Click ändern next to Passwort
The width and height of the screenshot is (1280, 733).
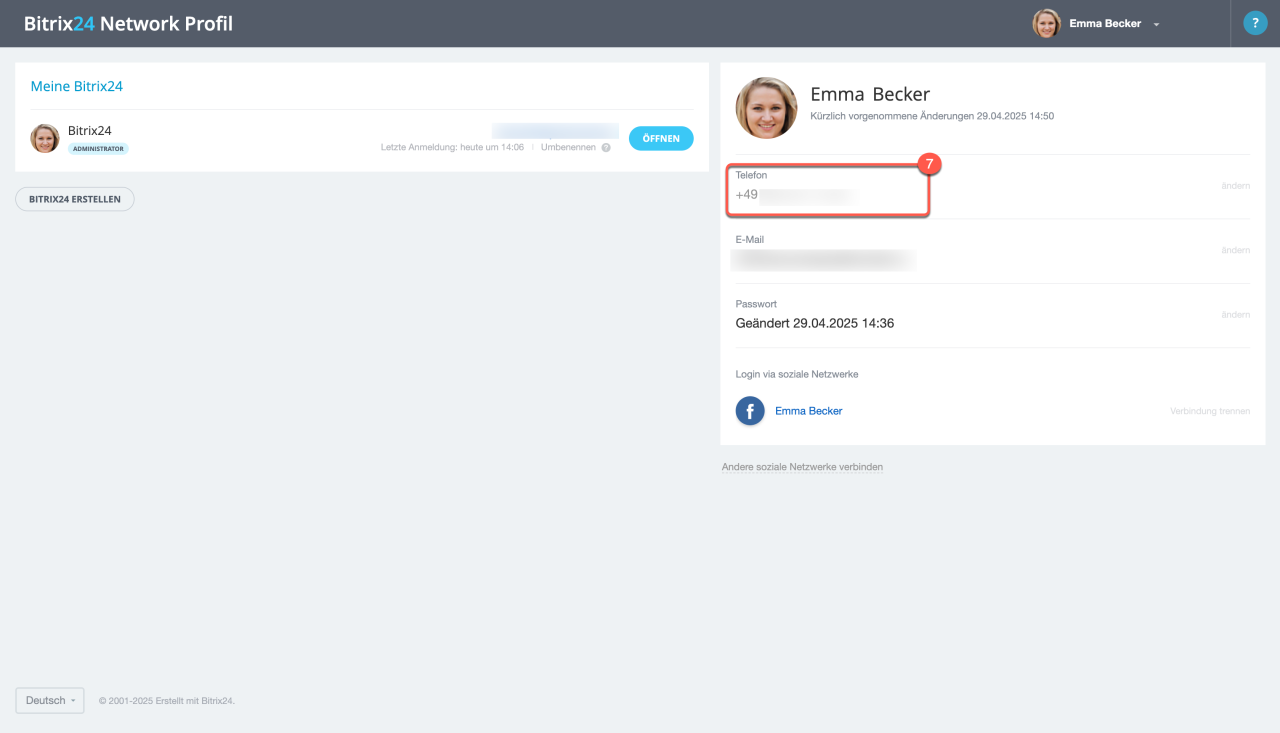pos(1235,315)
